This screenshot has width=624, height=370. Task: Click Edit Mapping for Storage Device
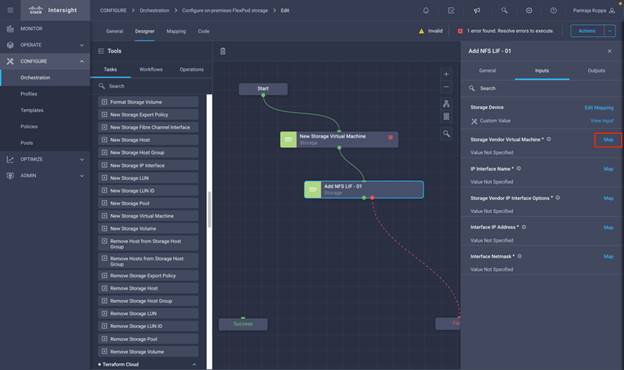tap(599, 108)
